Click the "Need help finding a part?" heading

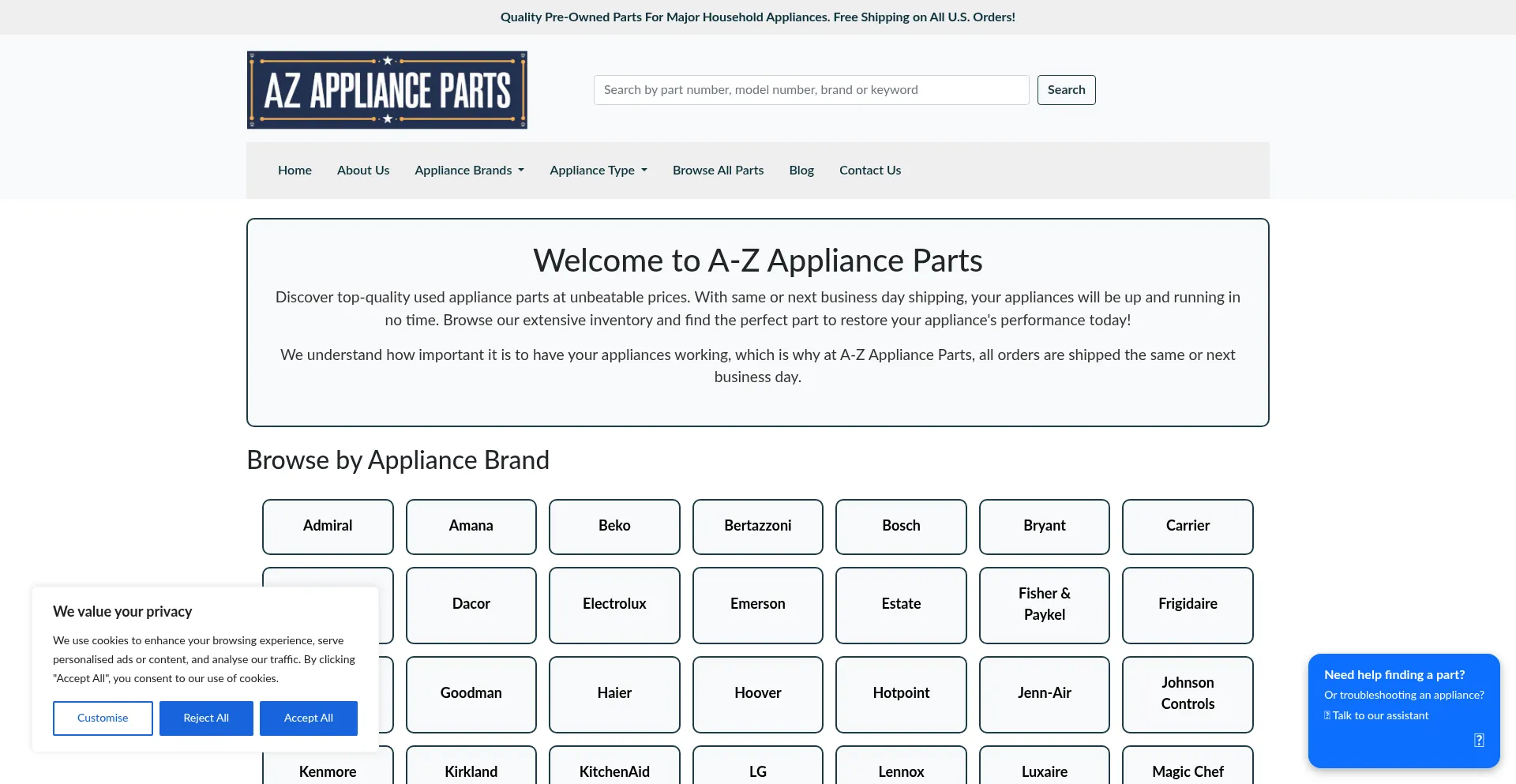click(x=1394, y=675)
